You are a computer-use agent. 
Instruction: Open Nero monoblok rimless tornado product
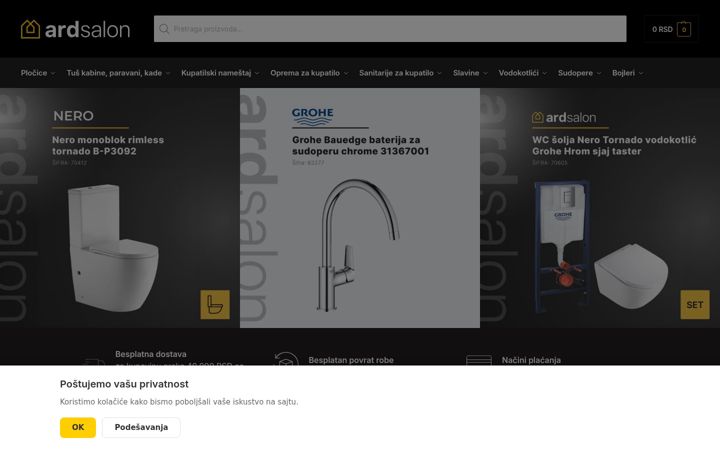click(x=108, y=146)
